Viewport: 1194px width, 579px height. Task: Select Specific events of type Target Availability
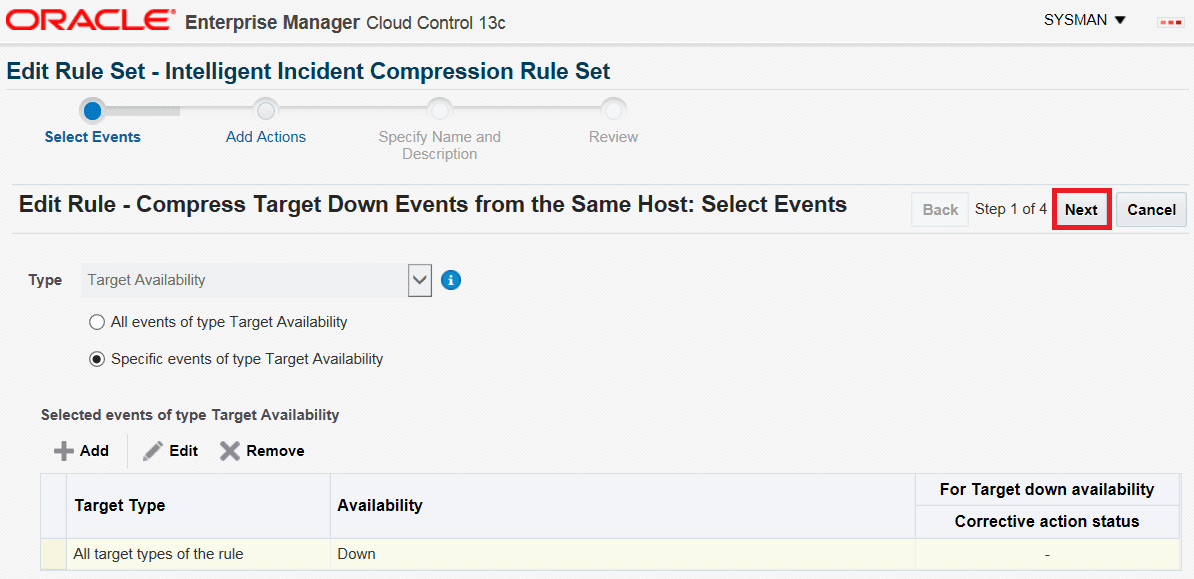[97, 359]
